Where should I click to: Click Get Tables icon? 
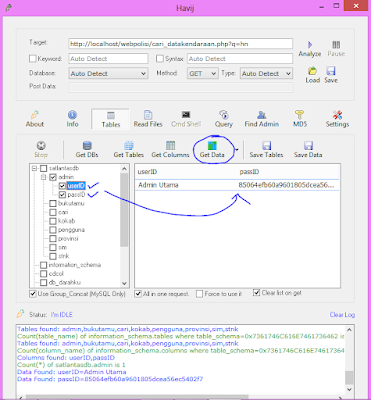129,146
